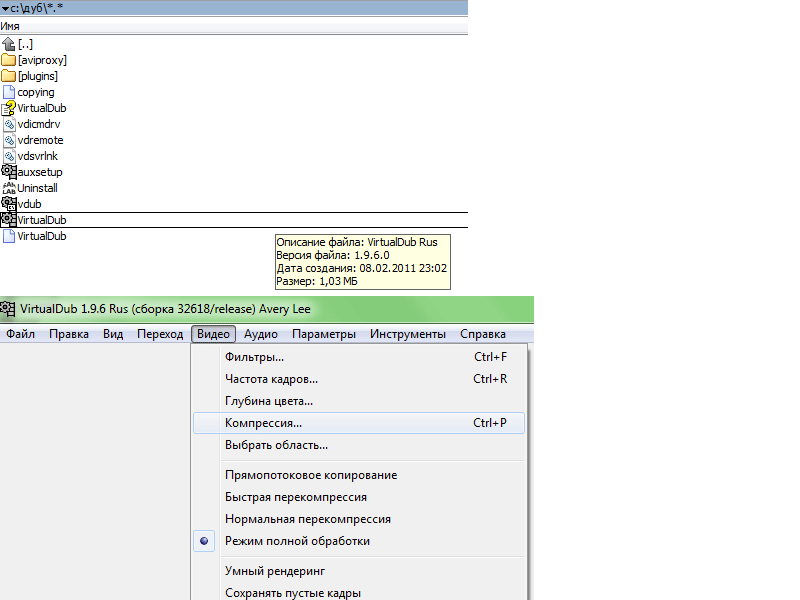Open the Аудио menu
This screenshot has height=600, width=800.
coord(260,334)
